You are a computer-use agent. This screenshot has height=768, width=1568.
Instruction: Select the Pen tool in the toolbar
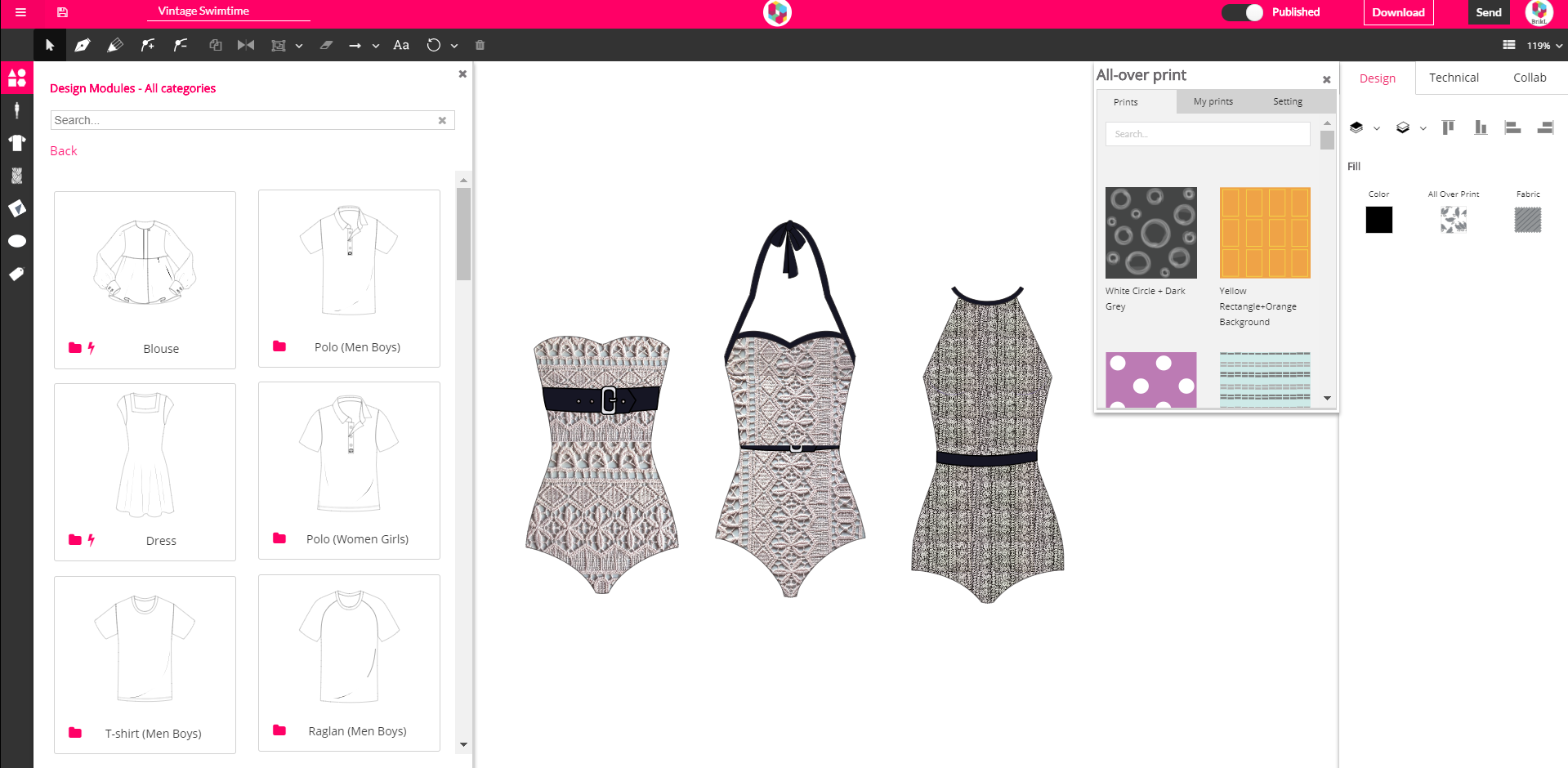click(x=82, y=45)
